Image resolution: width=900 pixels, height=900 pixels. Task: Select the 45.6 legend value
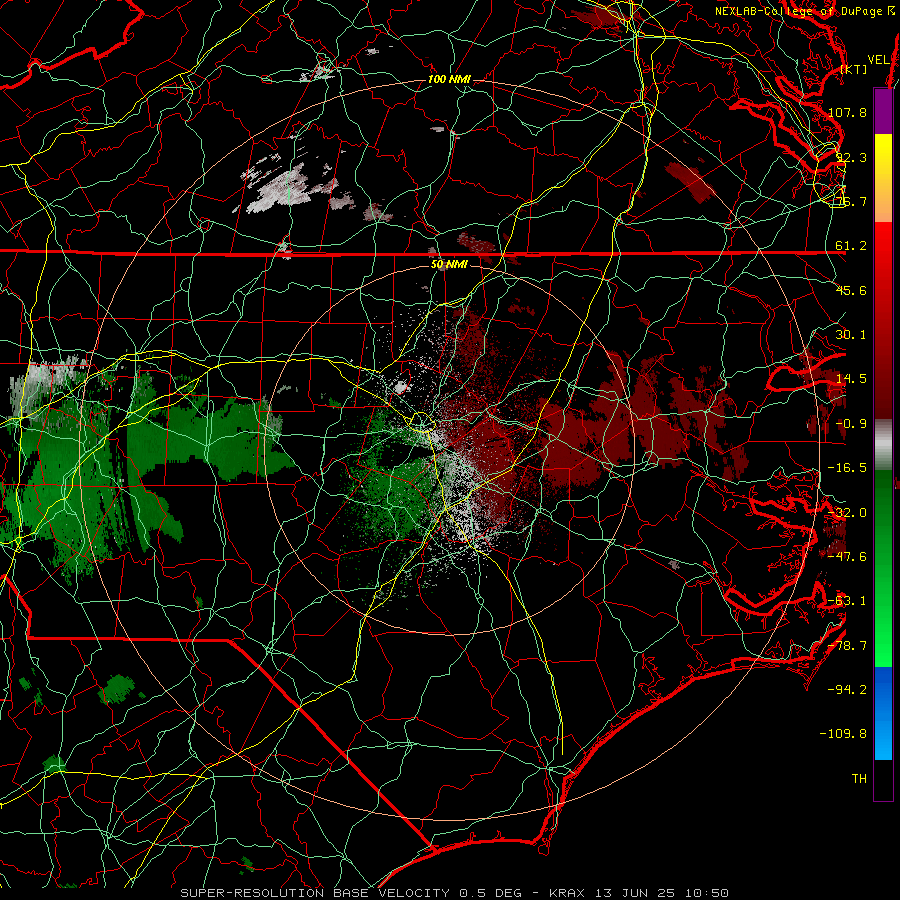pyautogui.click(x=851, y=290)
